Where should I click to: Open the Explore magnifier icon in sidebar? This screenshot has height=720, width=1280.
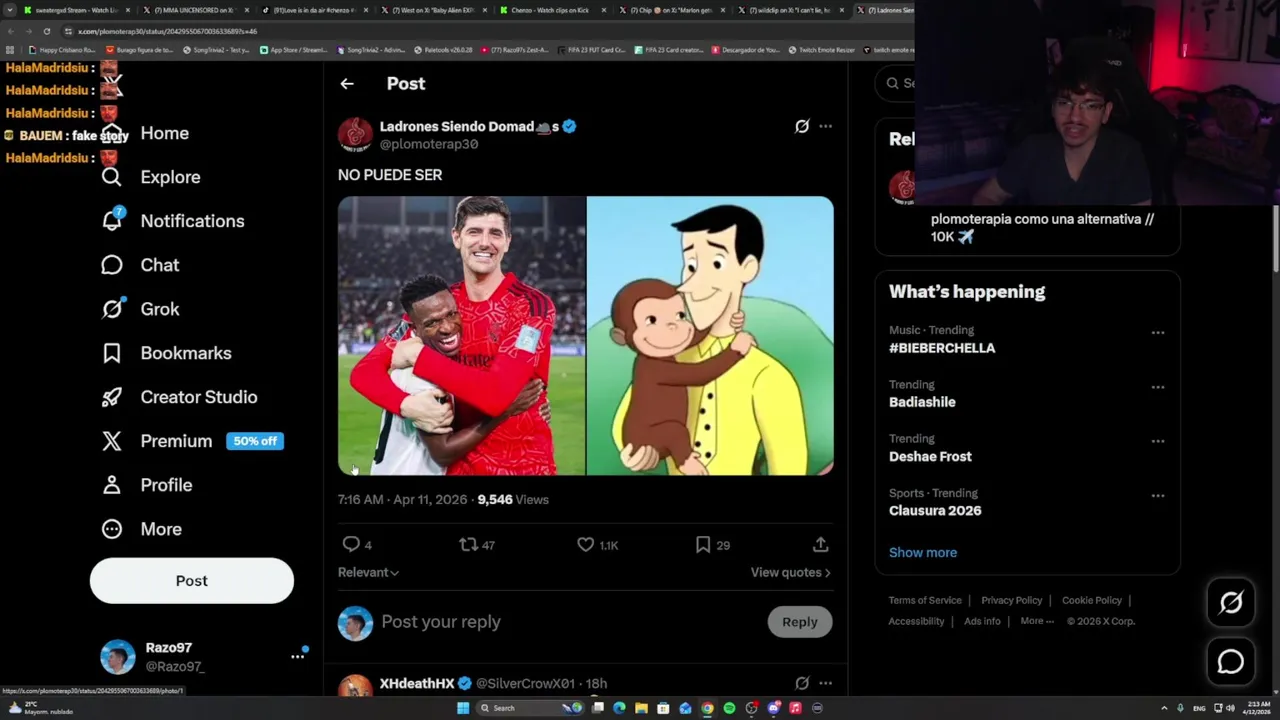click(112, 177)
